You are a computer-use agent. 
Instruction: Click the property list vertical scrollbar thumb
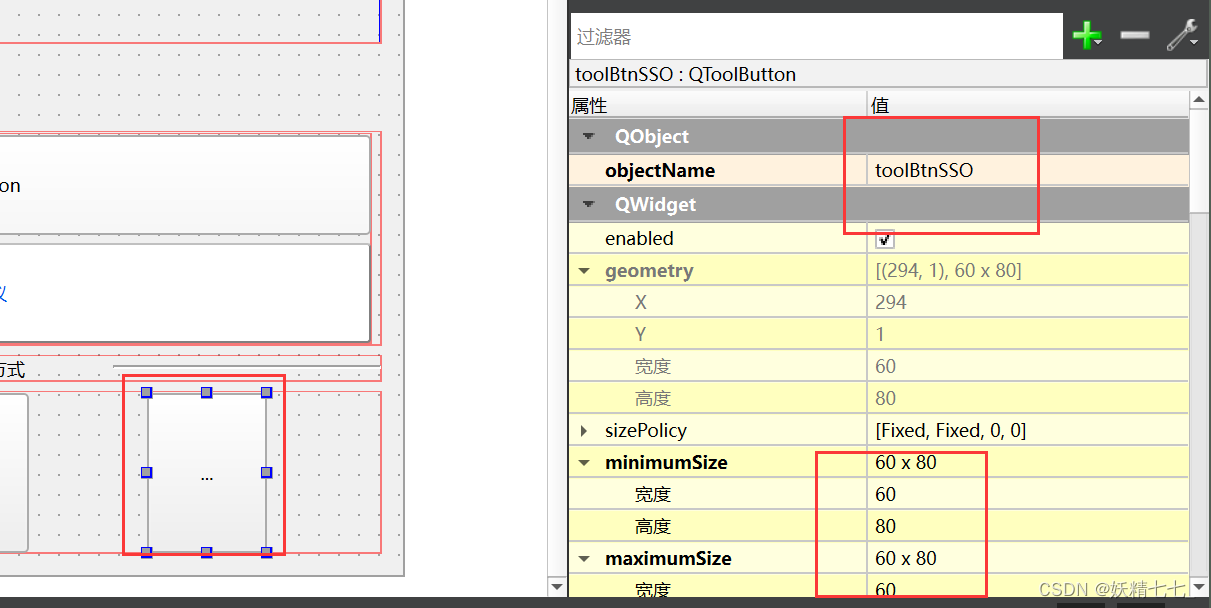[1199, 161]
